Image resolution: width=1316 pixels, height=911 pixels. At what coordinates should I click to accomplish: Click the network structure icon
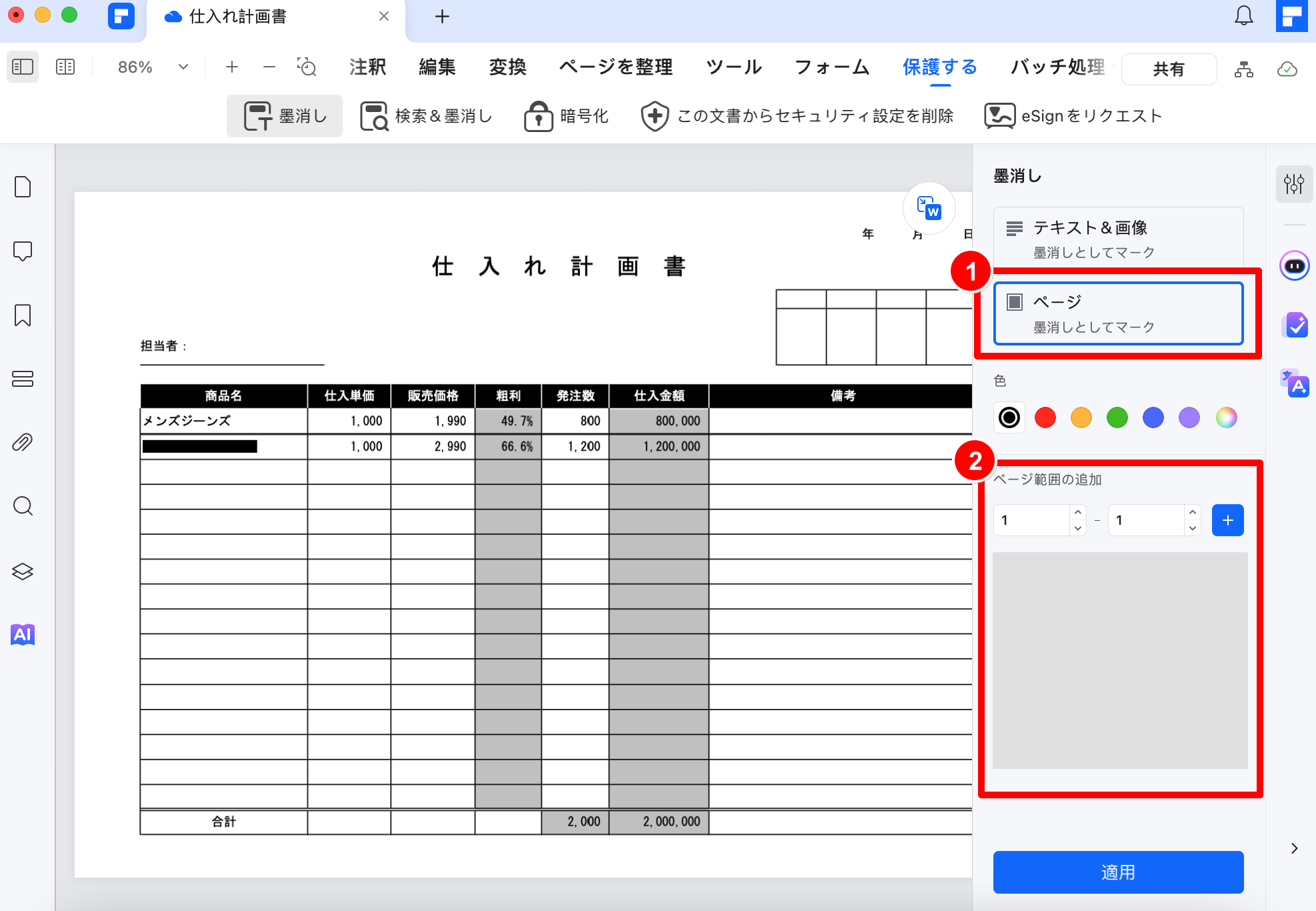[1244, 69]
